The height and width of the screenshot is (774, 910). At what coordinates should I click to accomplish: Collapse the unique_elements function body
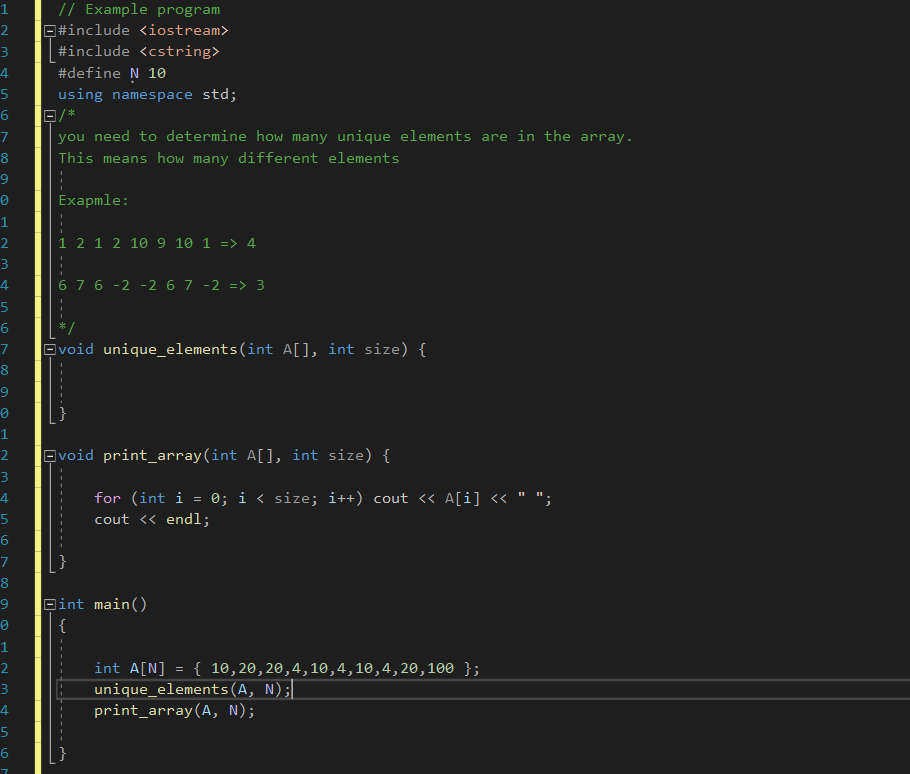[x=49, y=348]
